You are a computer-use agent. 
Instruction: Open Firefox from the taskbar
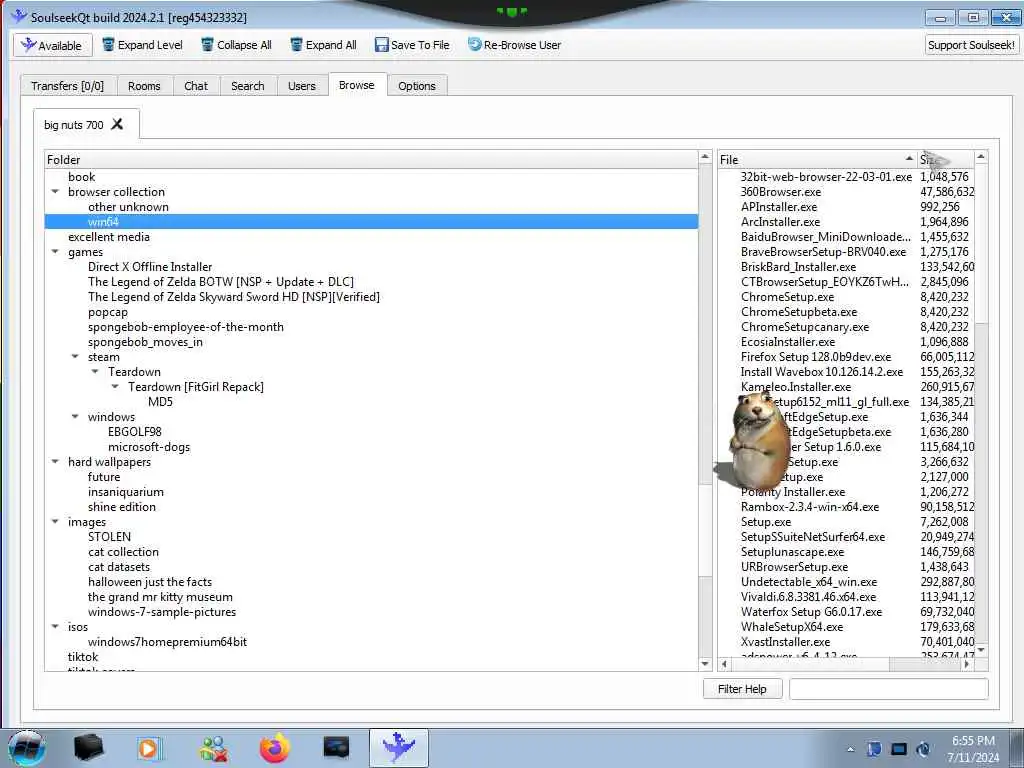pyautogui.click(x=275, y=748)
